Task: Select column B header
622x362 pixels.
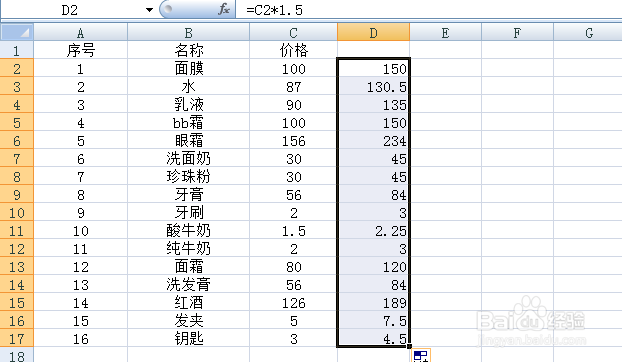Action: (x=188, y=33)
